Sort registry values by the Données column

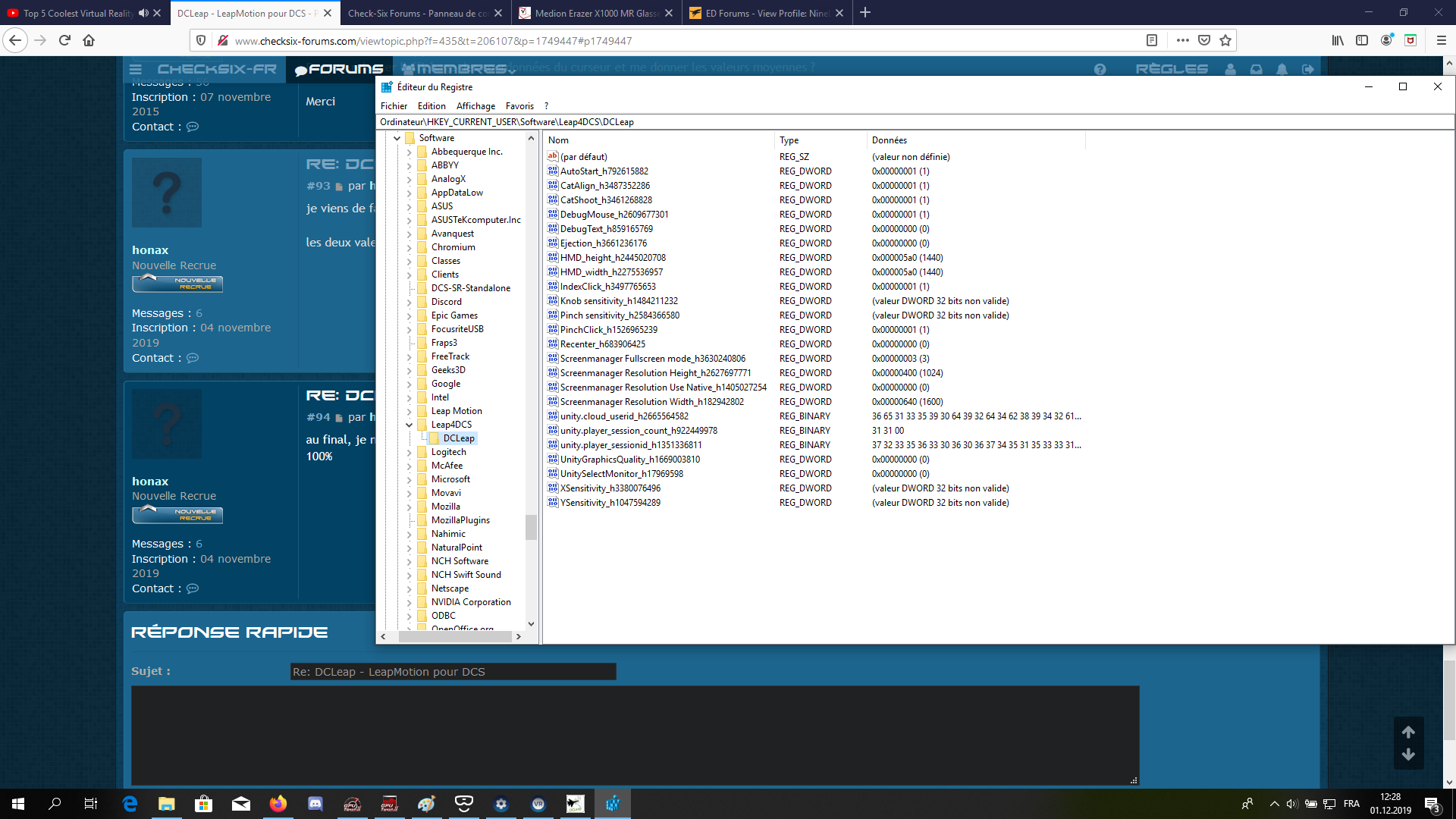click(x=976, y=140)
